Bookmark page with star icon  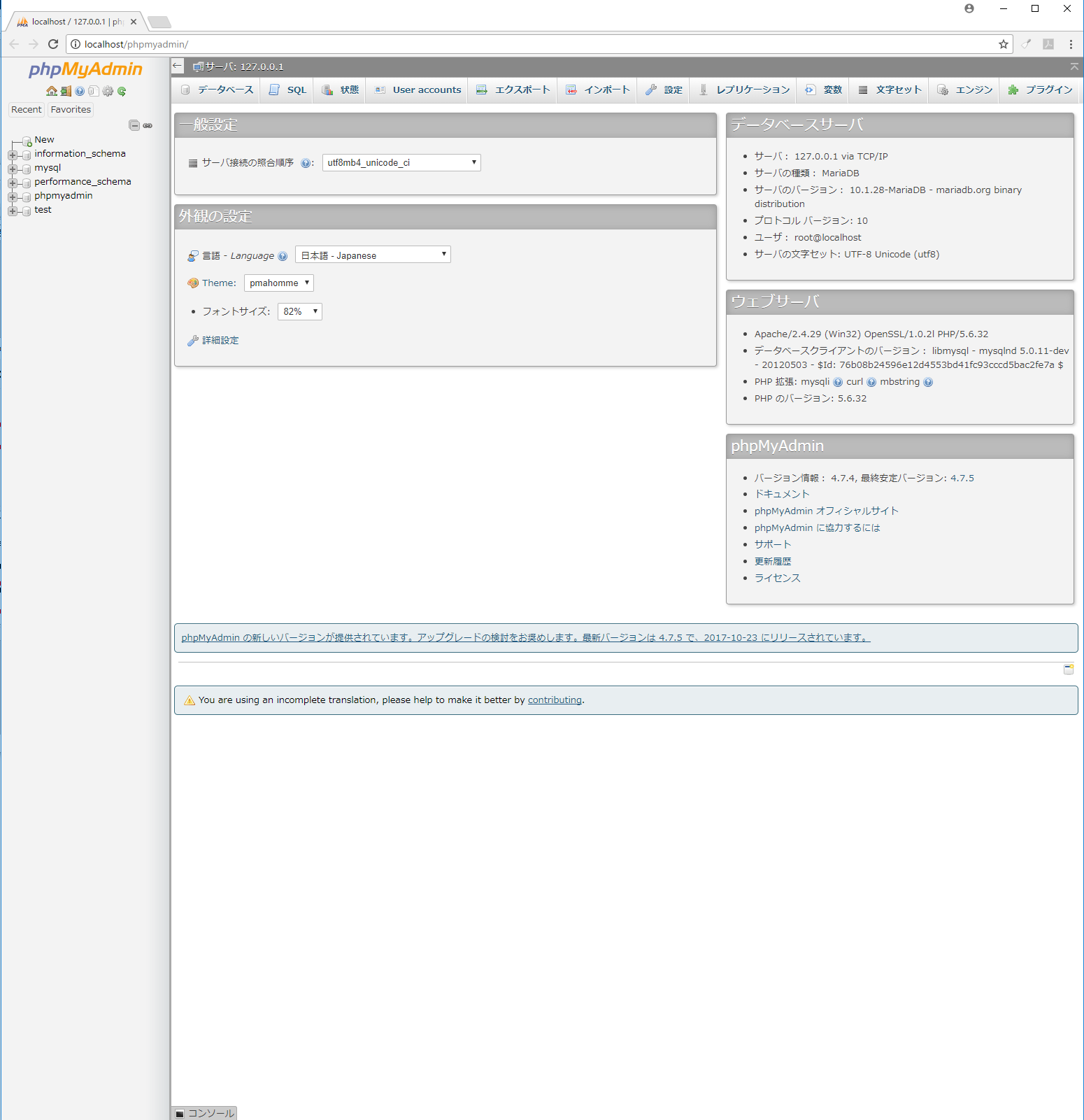pos(1004,44)
